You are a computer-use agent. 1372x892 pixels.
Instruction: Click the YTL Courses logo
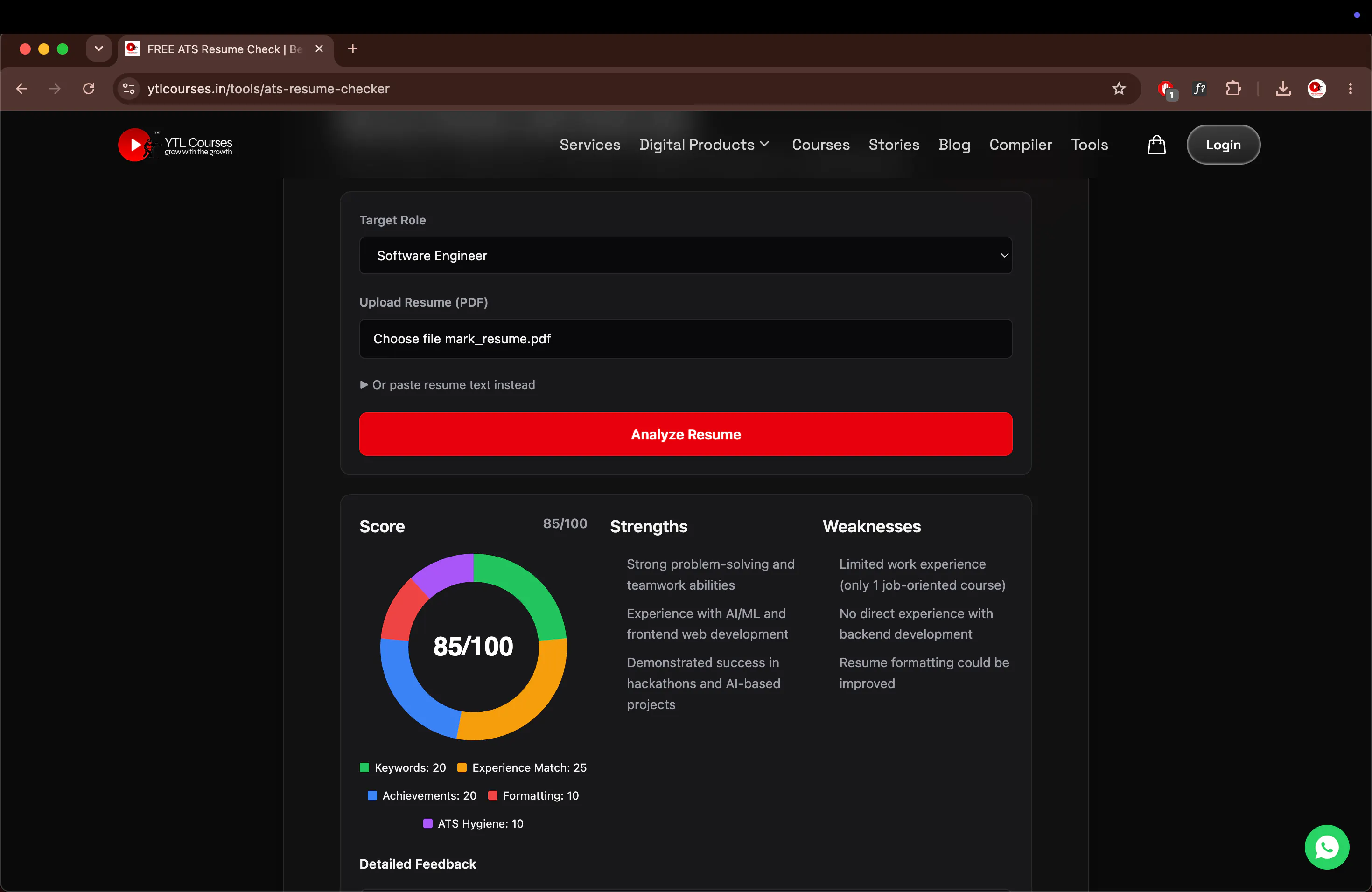(x=175, y=145)
